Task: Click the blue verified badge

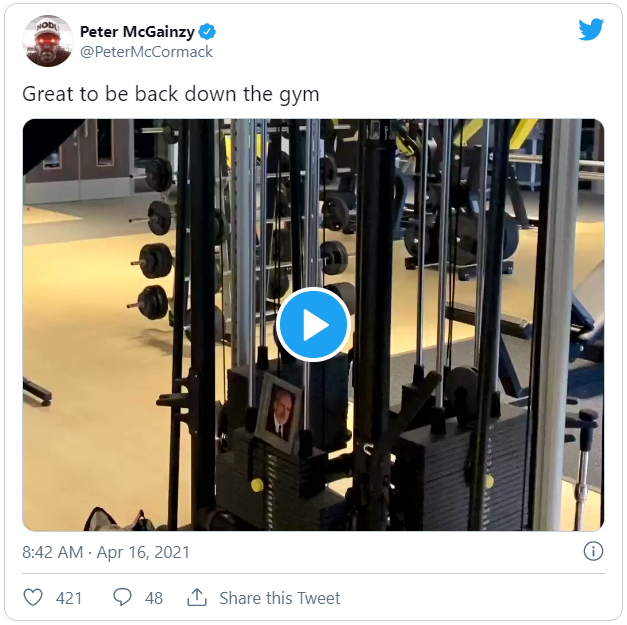Action: click(x=208, y=32)
